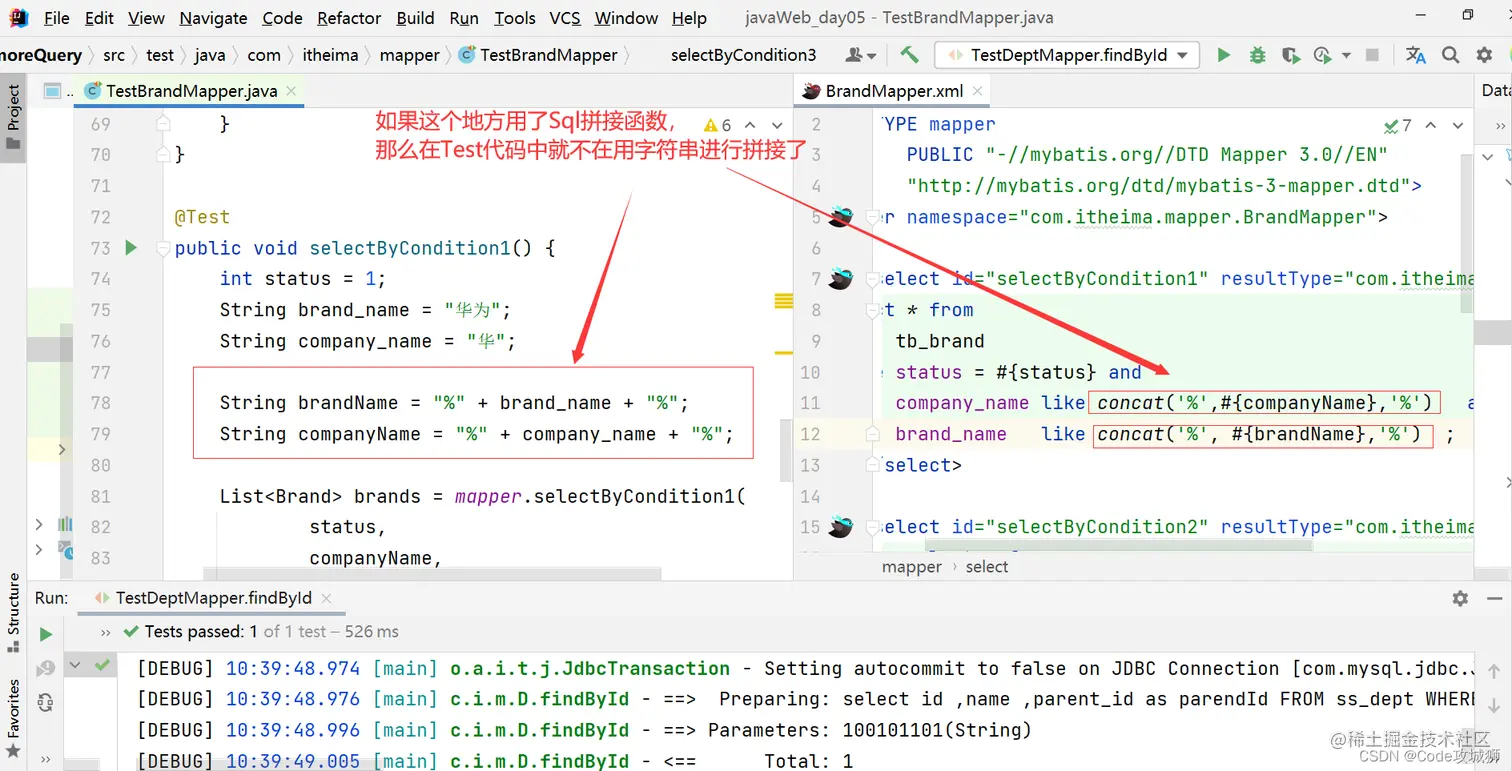Collapse block with fold marker at line 69
The width and height of the screenshot is (1512, 771).
coord(164,125)
